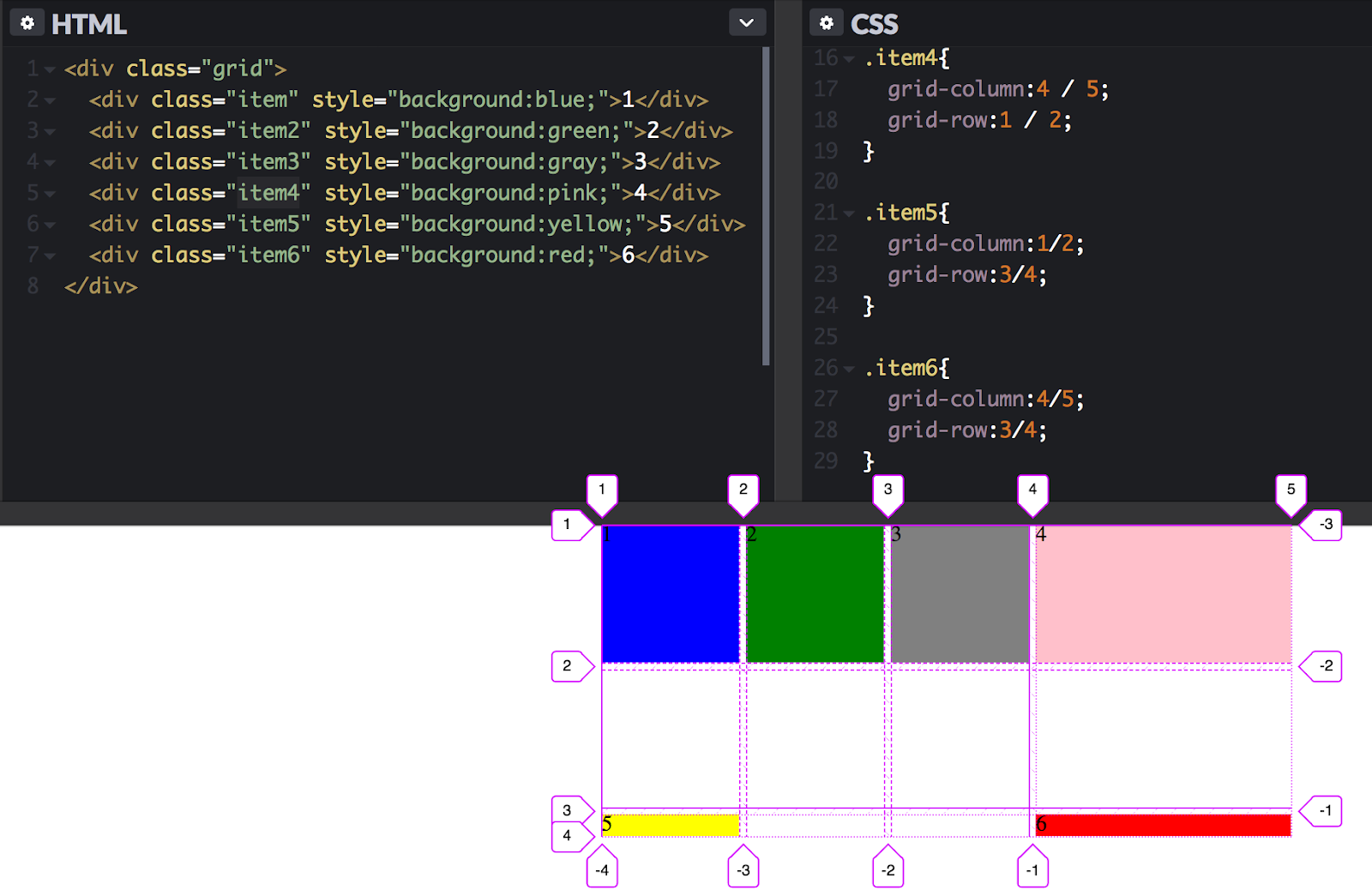Switch to the CSS panel header
The image size is (1372, 896).
pos(875,23)
